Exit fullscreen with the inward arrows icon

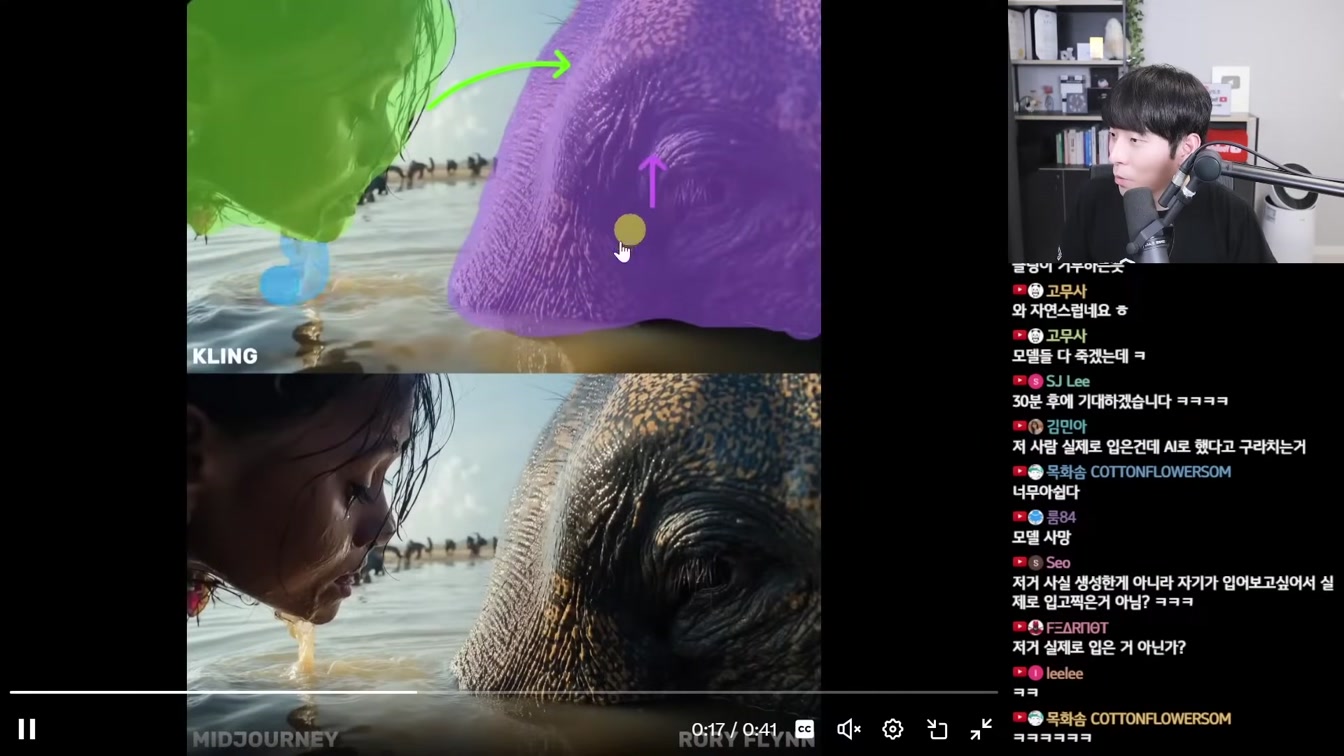coord(981,729)
